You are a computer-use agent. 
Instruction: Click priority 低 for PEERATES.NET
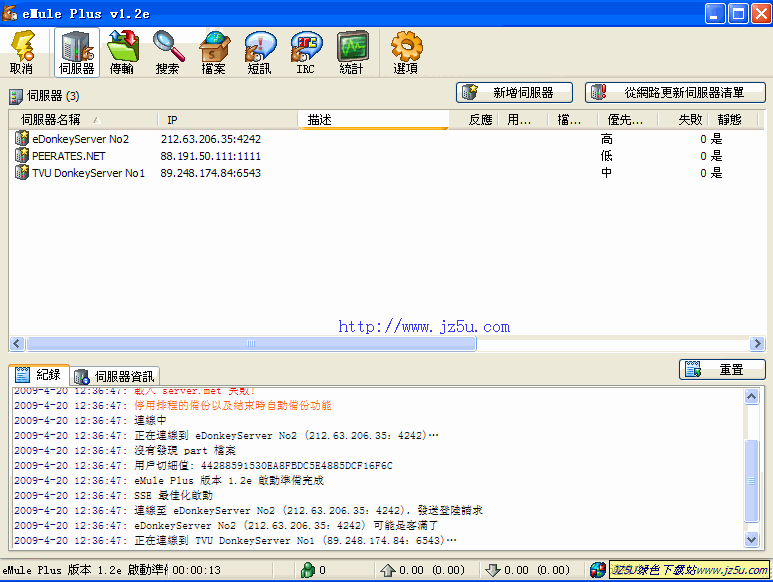click(606, 156)
